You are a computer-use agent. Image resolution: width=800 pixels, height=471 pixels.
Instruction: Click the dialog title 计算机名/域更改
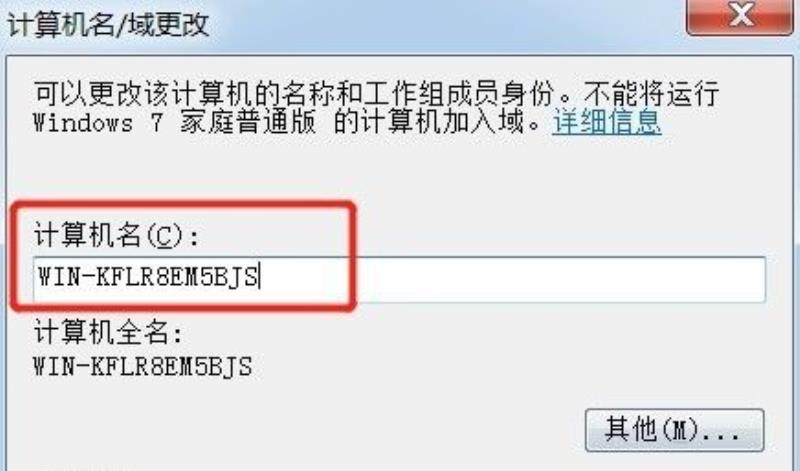(x=109, y=23)
